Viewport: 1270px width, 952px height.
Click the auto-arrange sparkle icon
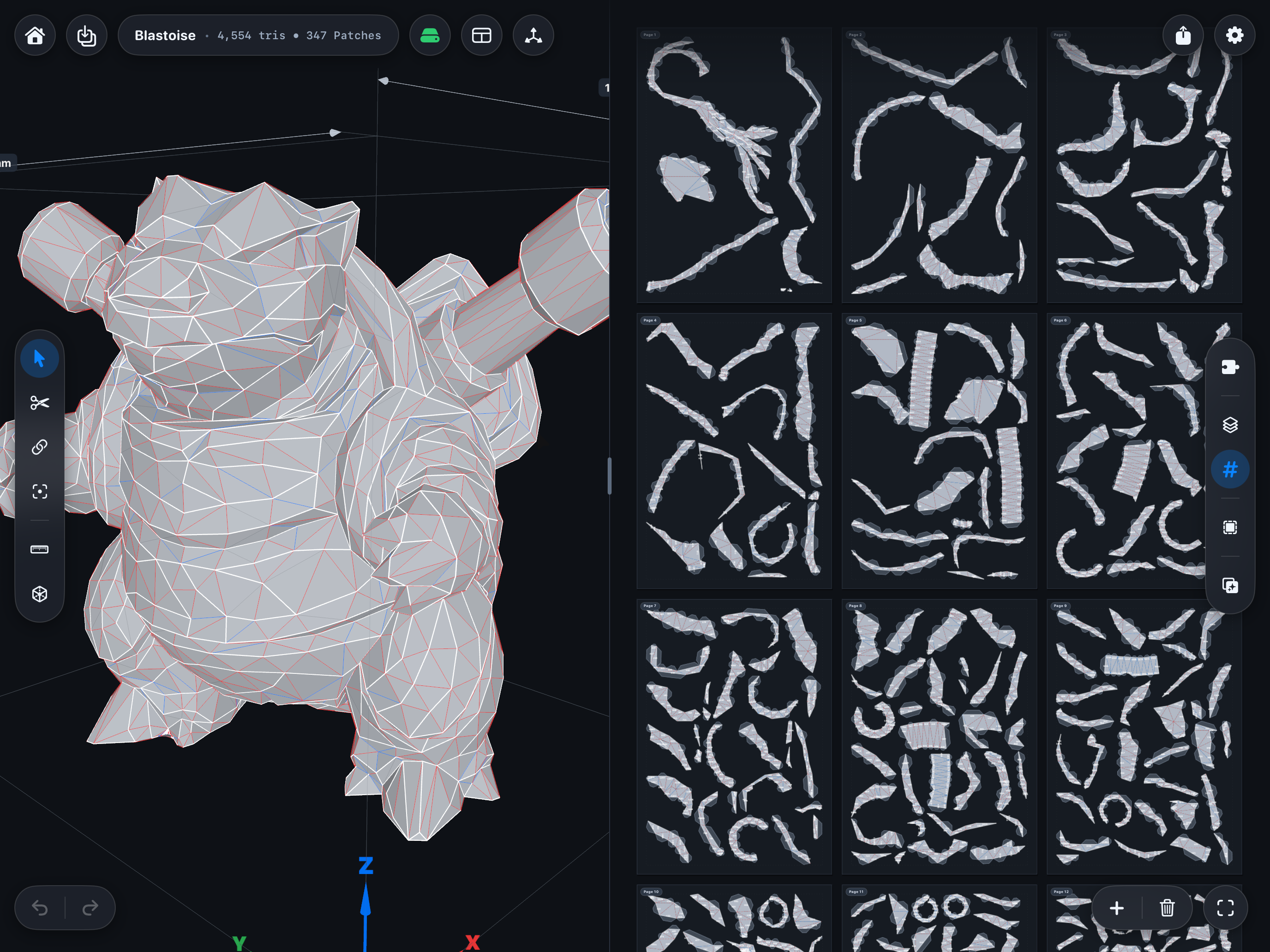click(1230, 586)
